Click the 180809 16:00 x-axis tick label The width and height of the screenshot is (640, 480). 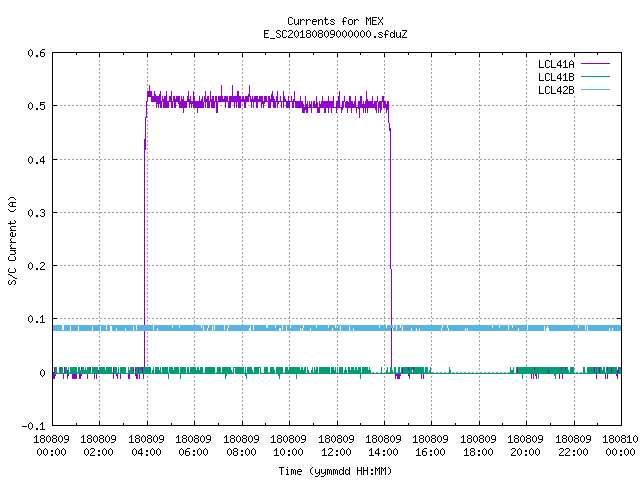431,446
